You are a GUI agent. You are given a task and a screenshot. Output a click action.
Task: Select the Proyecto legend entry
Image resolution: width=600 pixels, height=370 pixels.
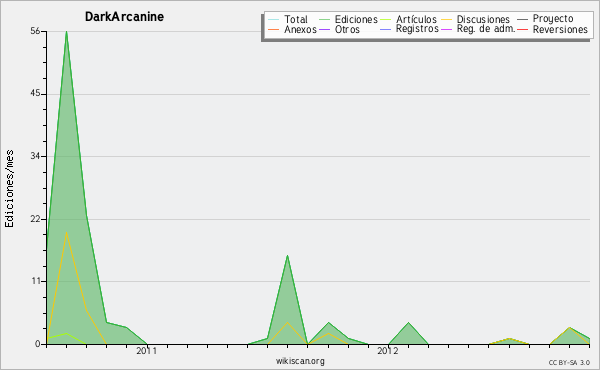point(553,19)
